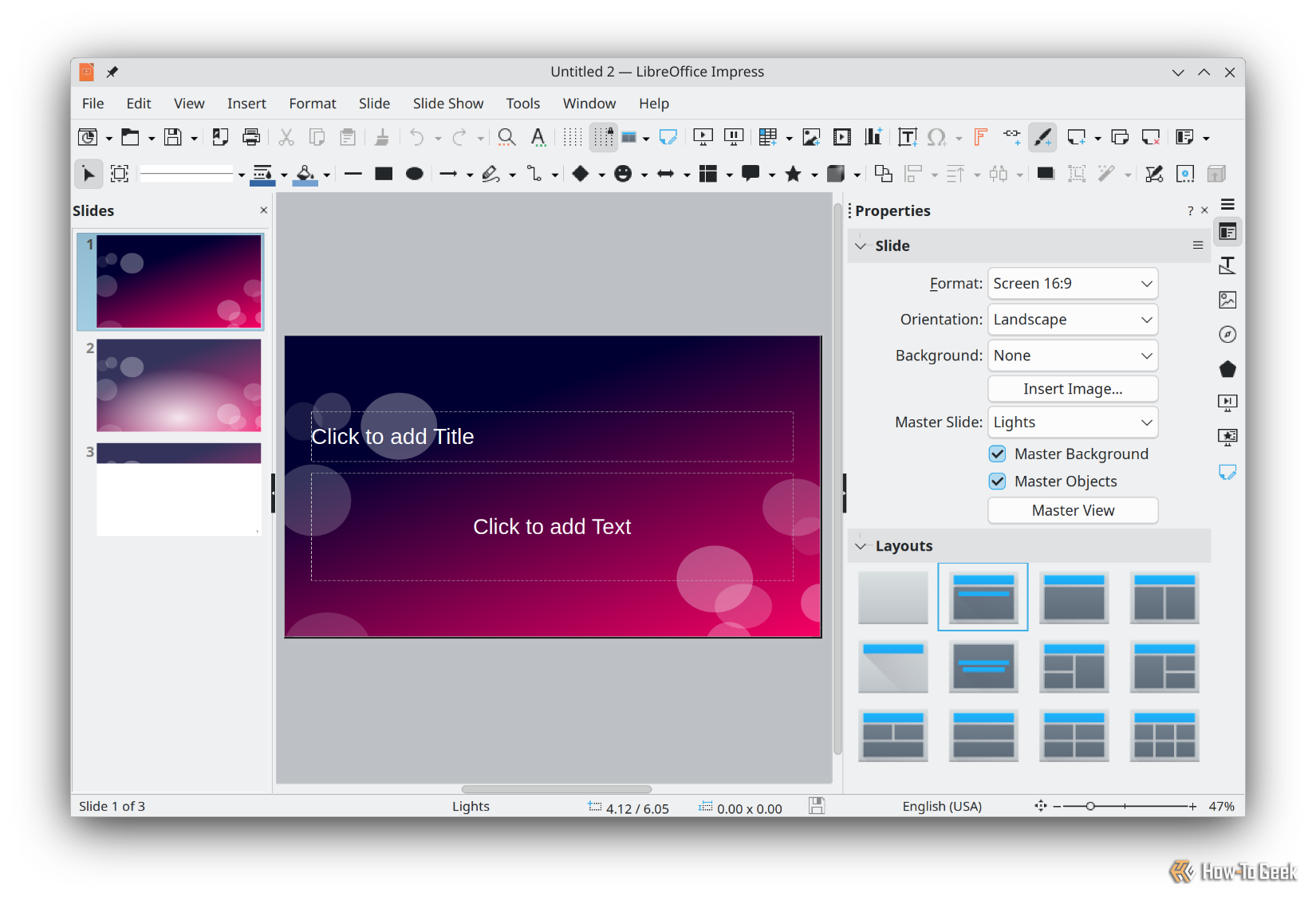Toggle Snap to Grid in the toolbar
Screen dimensions: 1316x900
coord(603,137)
